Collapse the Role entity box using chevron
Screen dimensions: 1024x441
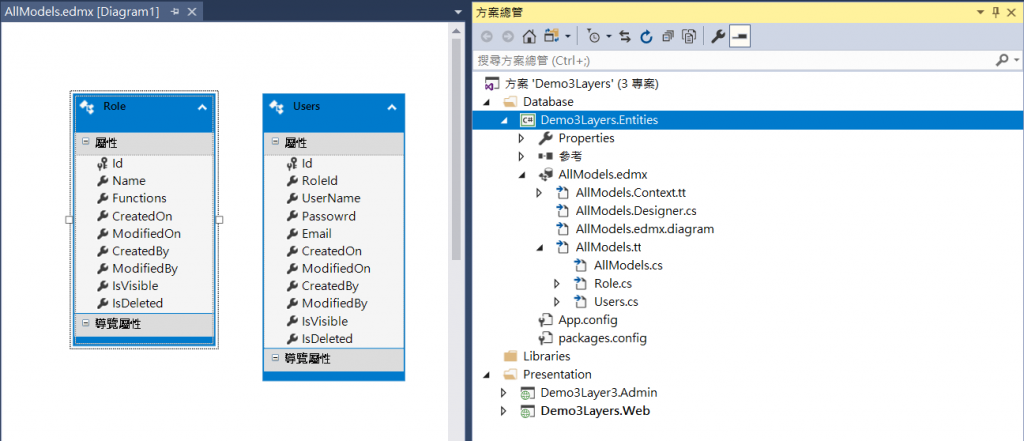(x=202, y=106)
